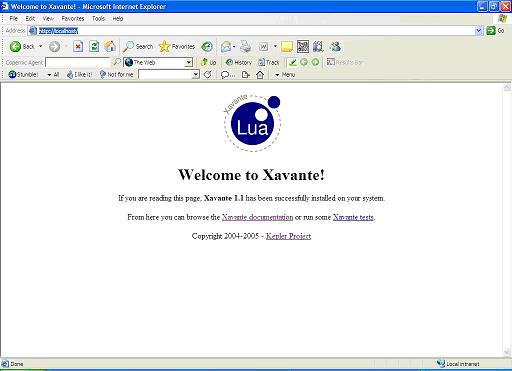Open the Edit menu

pyautogui.click(x=30, y=19)
